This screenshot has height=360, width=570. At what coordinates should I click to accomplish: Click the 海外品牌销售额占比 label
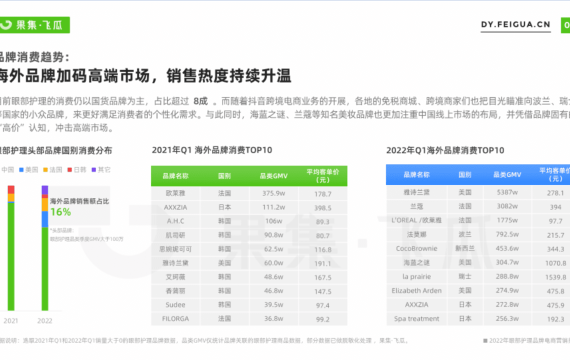79,201
